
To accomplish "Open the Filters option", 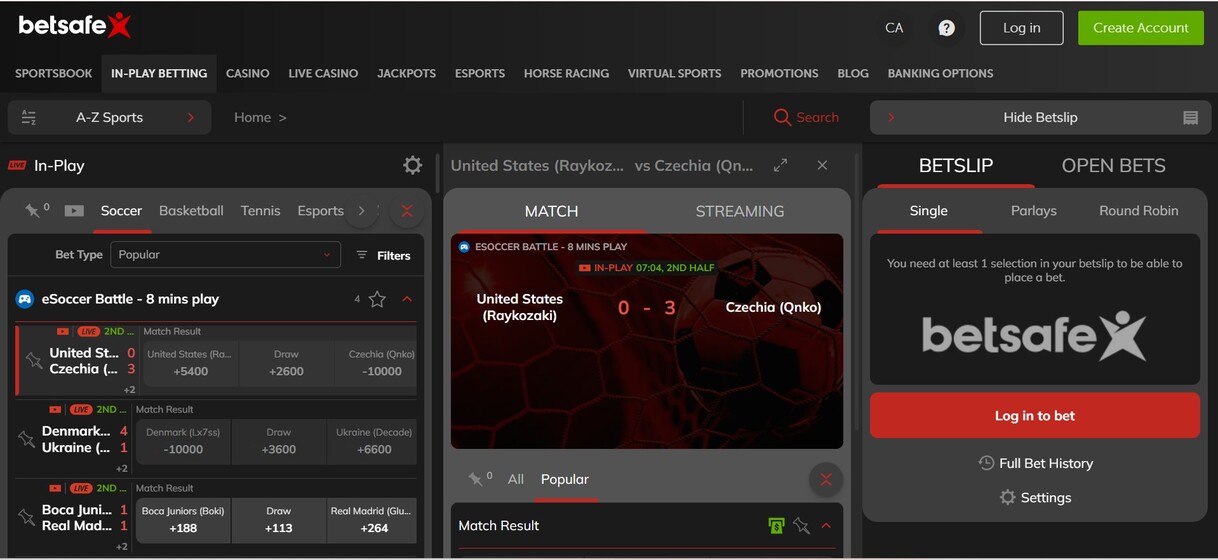I will click(384, 255).
